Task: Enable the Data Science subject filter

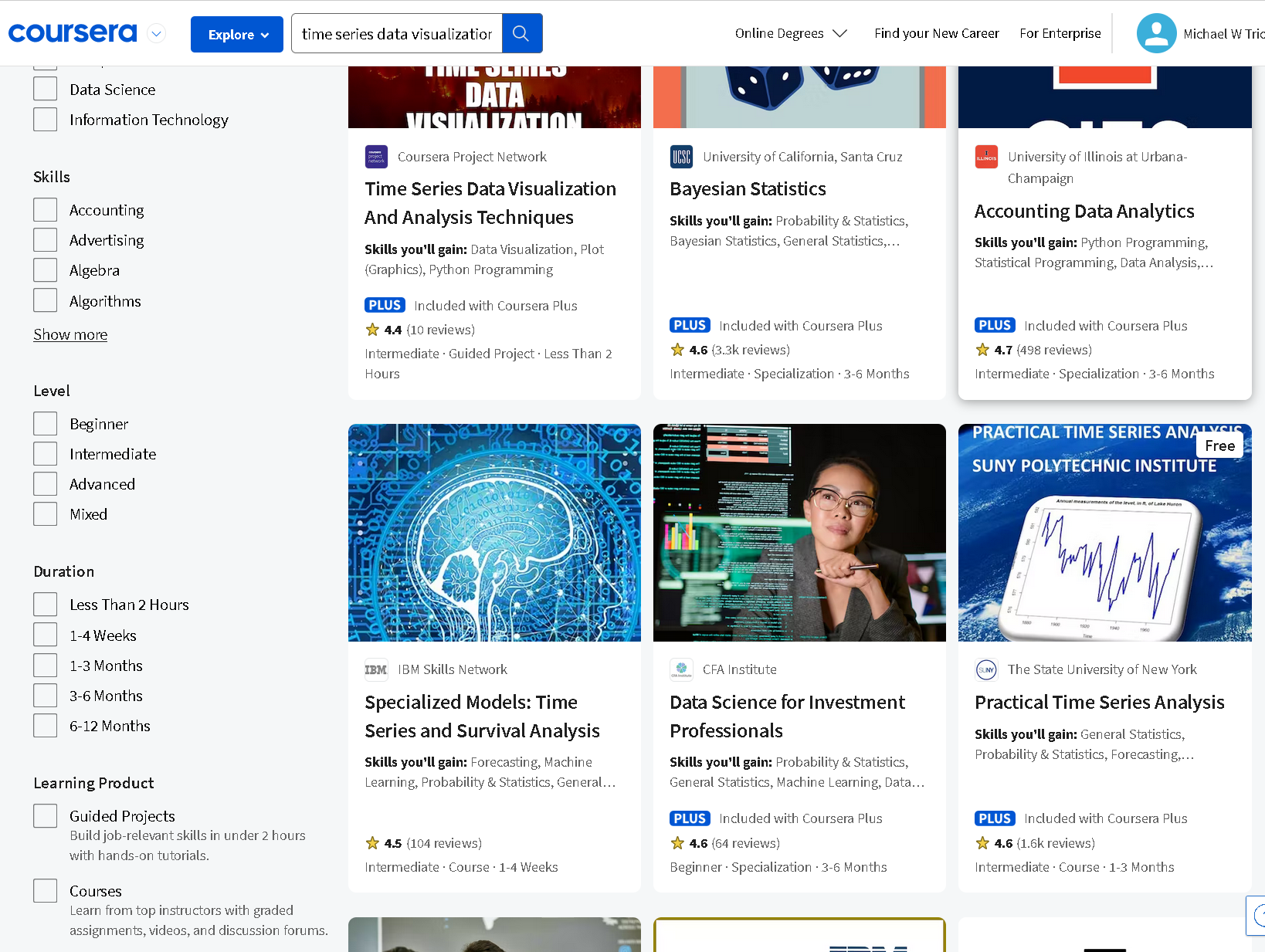Action: 45,88
